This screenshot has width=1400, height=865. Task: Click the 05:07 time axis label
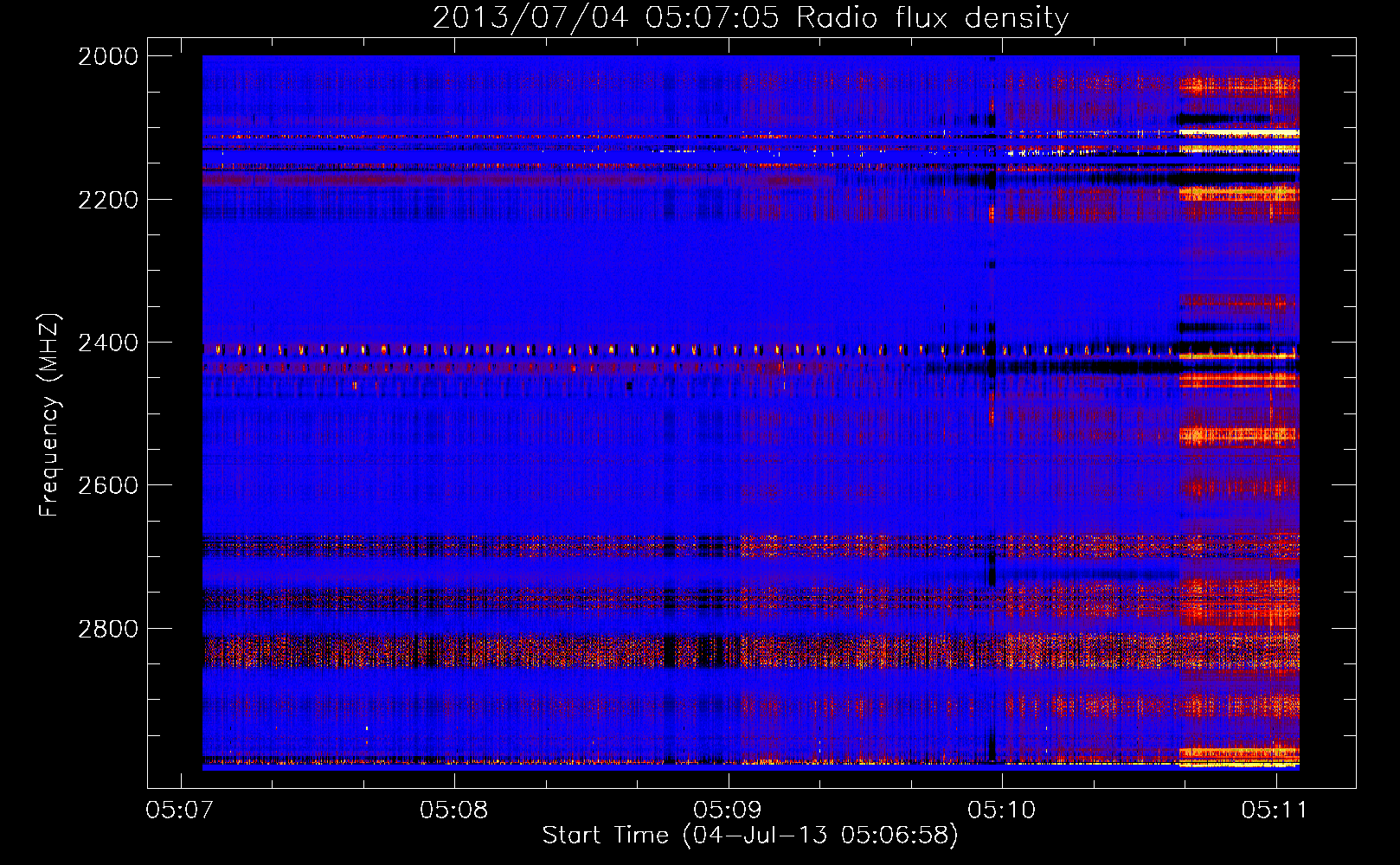point(180,811)
